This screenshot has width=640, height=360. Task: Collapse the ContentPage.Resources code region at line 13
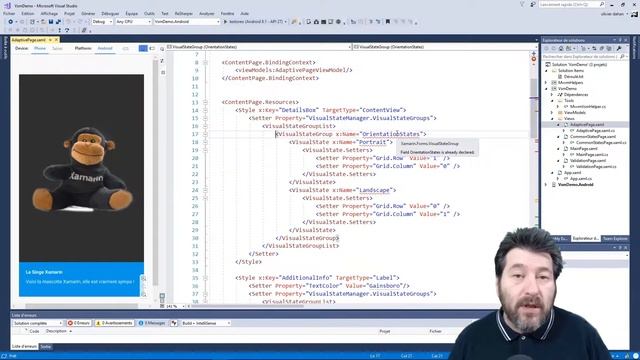pos(205,102)
